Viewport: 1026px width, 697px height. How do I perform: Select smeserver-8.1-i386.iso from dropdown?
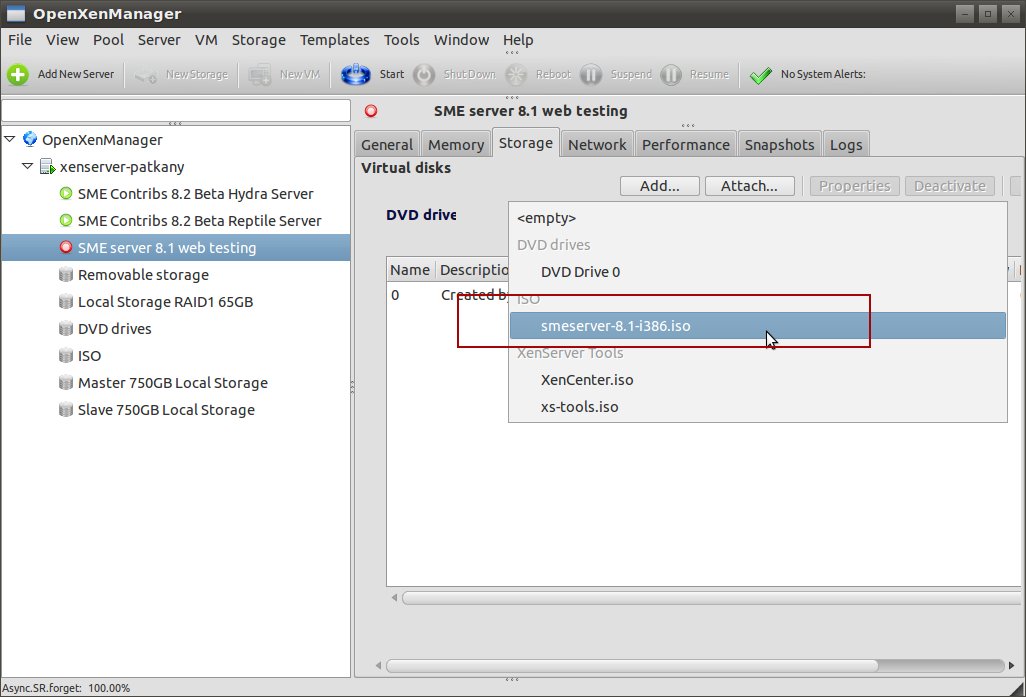tap(758, 326)
